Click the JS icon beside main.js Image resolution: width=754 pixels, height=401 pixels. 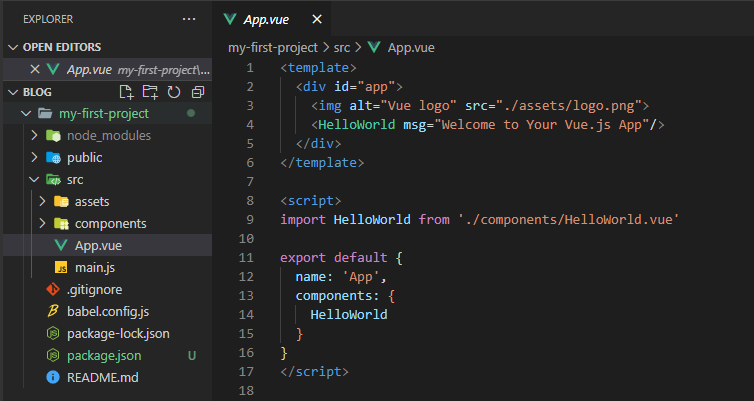pos(61,267)
